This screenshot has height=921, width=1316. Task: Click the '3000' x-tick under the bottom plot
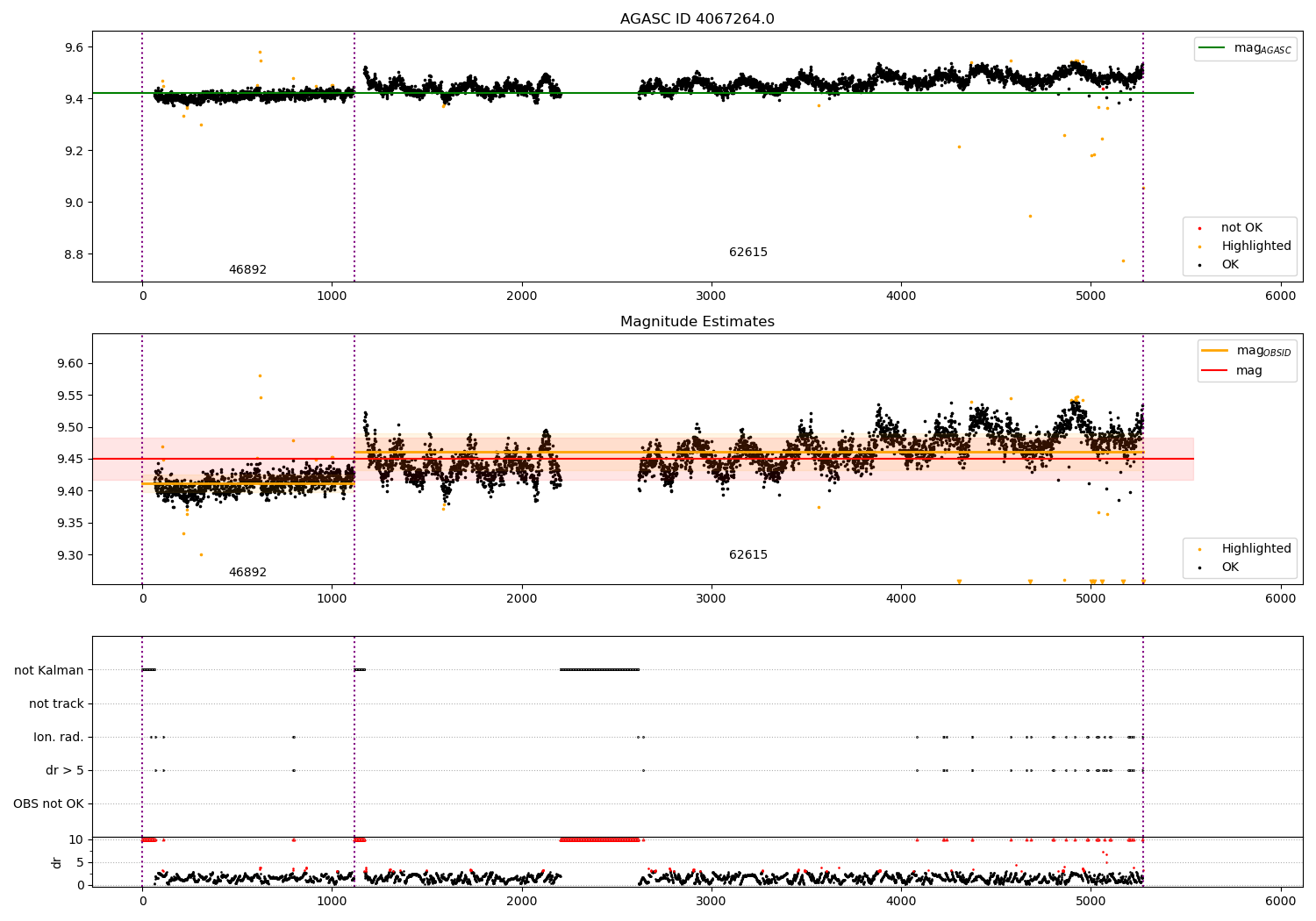(x=712, y=902)
